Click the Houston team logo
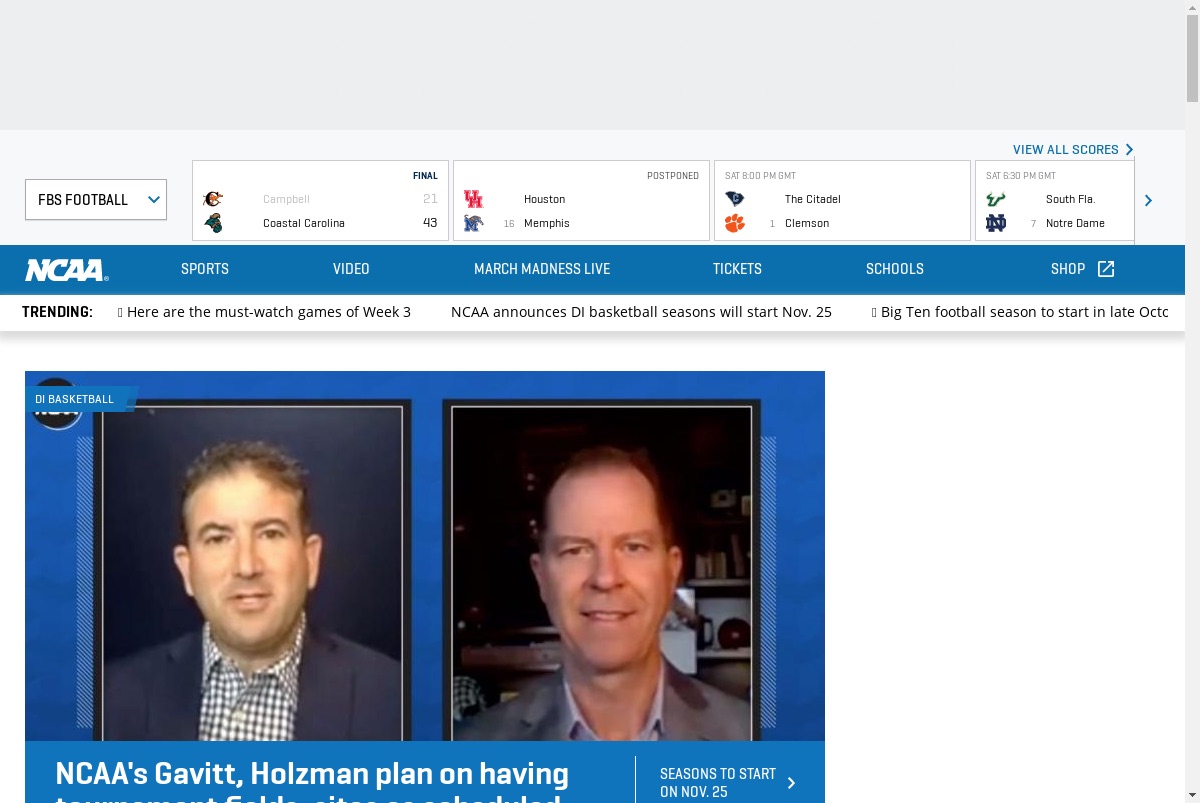Screen dimensions: 1200x803 click(x=473, y=199)
